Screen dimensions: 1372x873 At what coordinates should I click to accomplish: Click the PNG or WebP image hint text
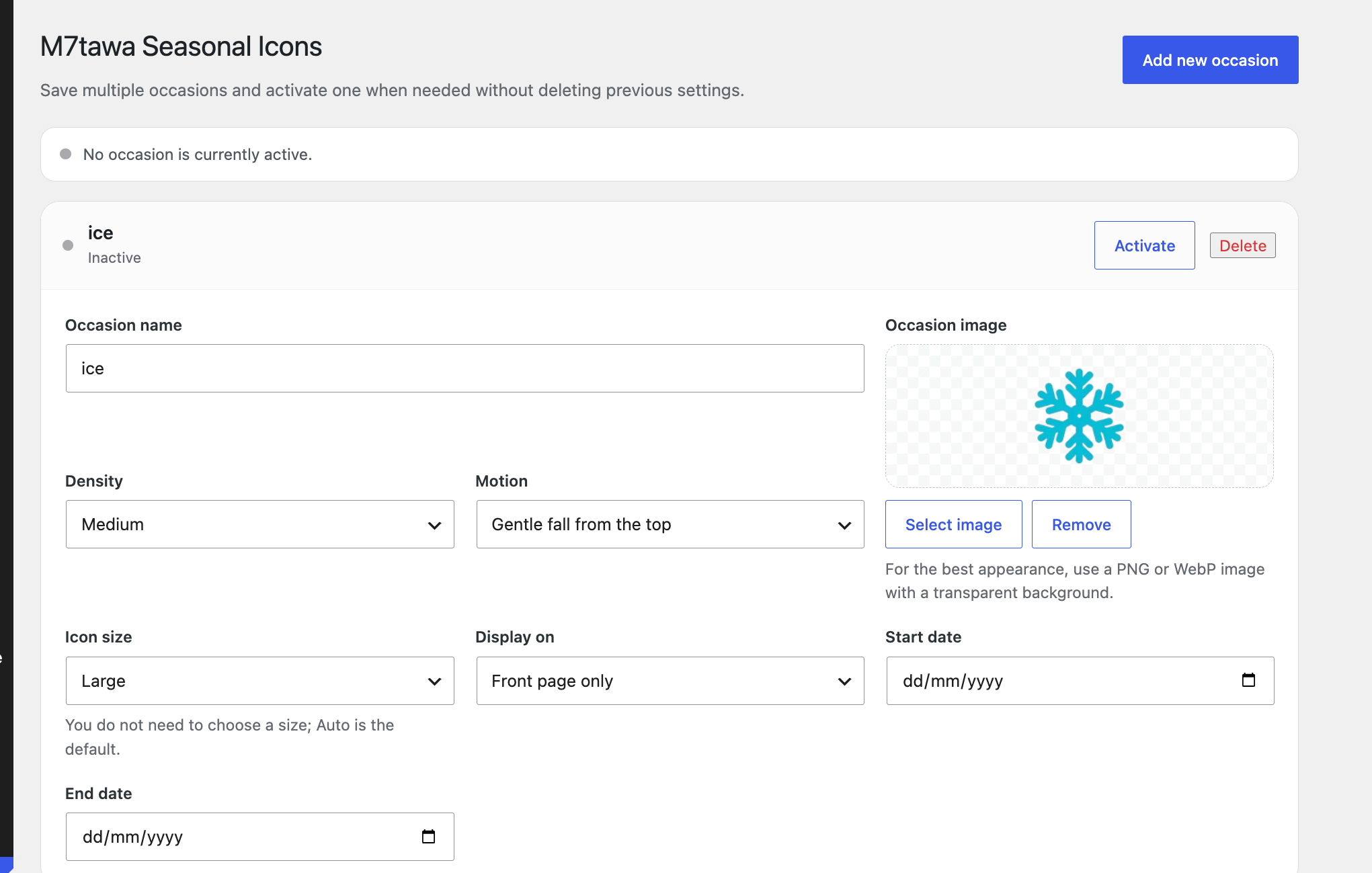click(1075, 581)
